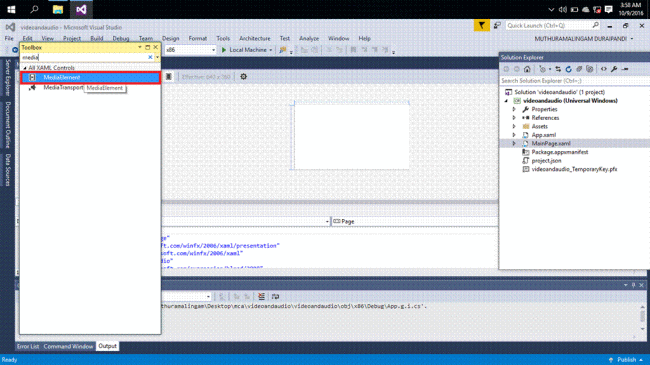Open File Explorer from the taskbar

coord(58,9)
